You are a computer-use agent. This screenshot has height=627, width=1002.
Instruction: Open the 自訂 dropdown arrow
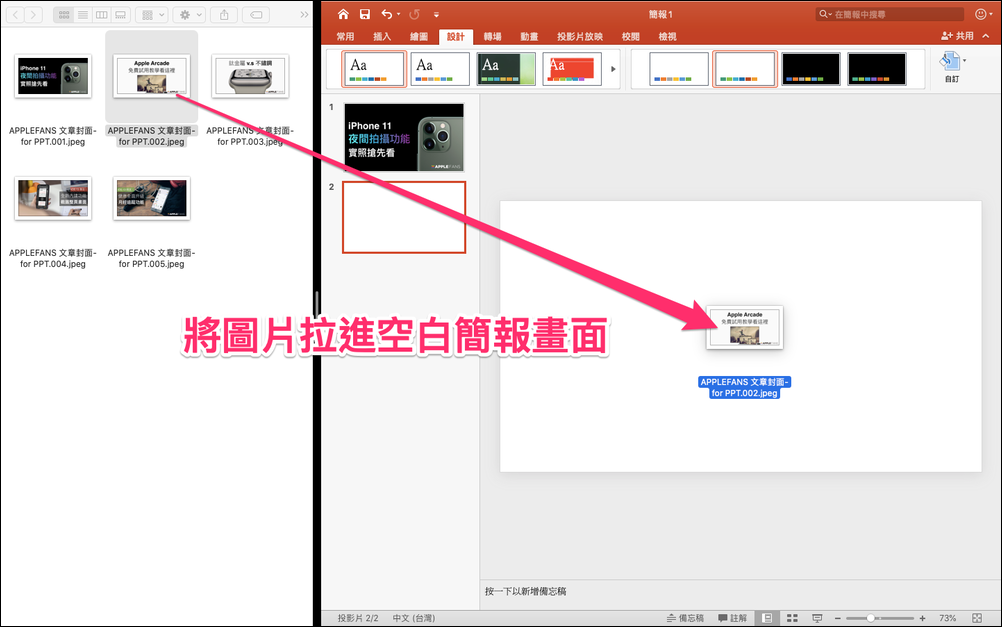(964, 61)
